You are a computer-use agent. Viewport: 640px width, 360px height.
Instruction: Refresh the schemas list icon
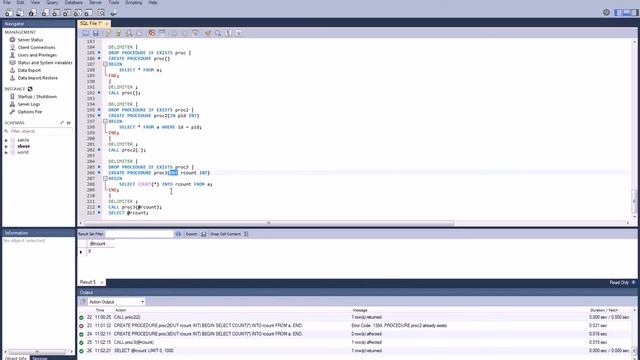pos(69,122)
